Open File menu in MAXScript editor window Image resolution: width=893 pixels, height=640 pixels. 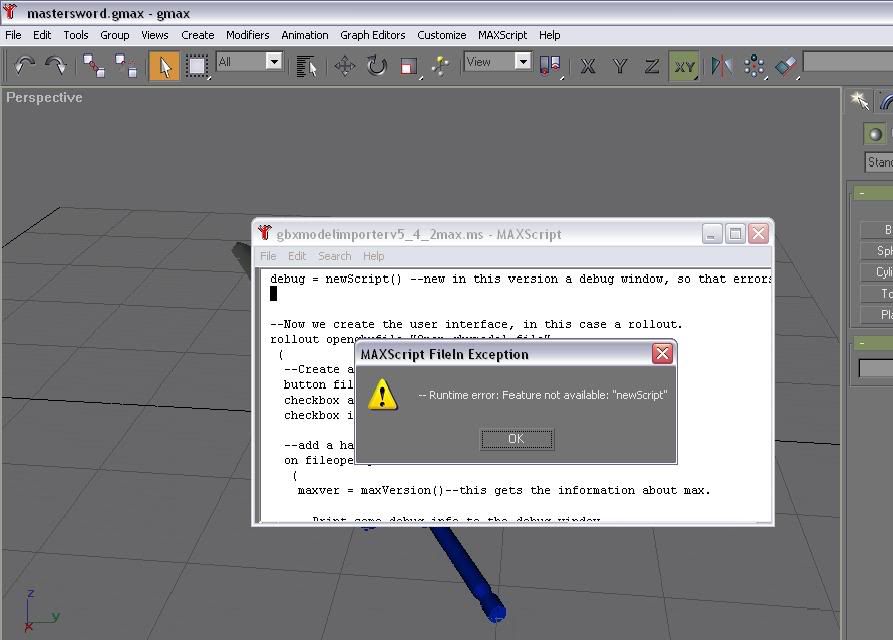[268, 256]
